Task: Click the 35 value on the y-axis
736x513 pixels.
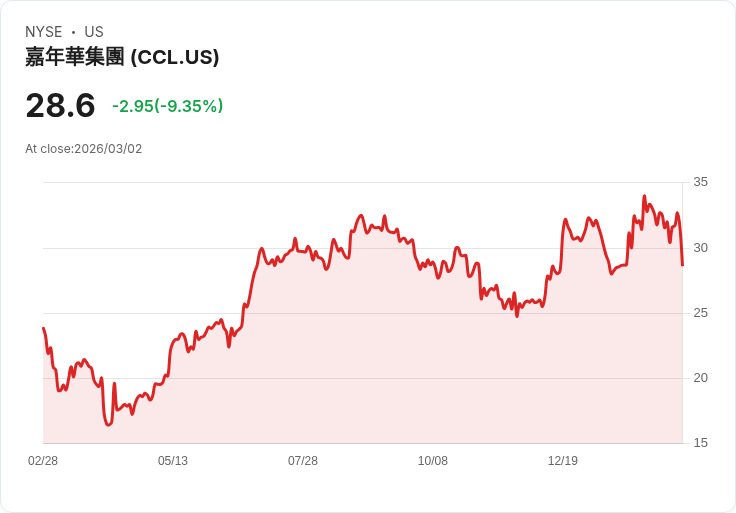Action: point(701,182)
